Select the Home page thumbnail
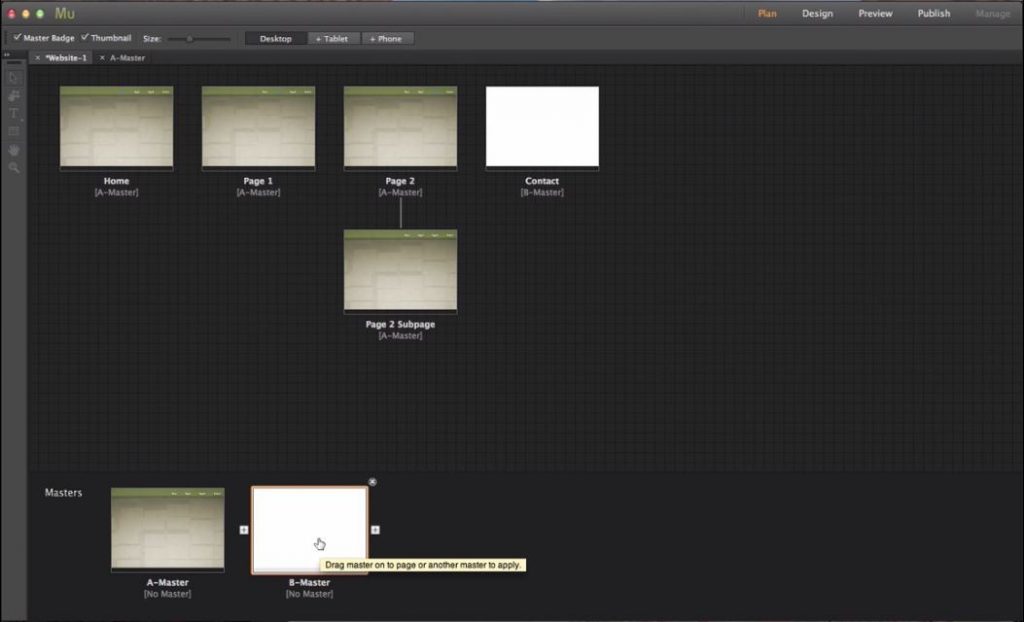The width and height of the screenshot is (1024, 622). 117,127
